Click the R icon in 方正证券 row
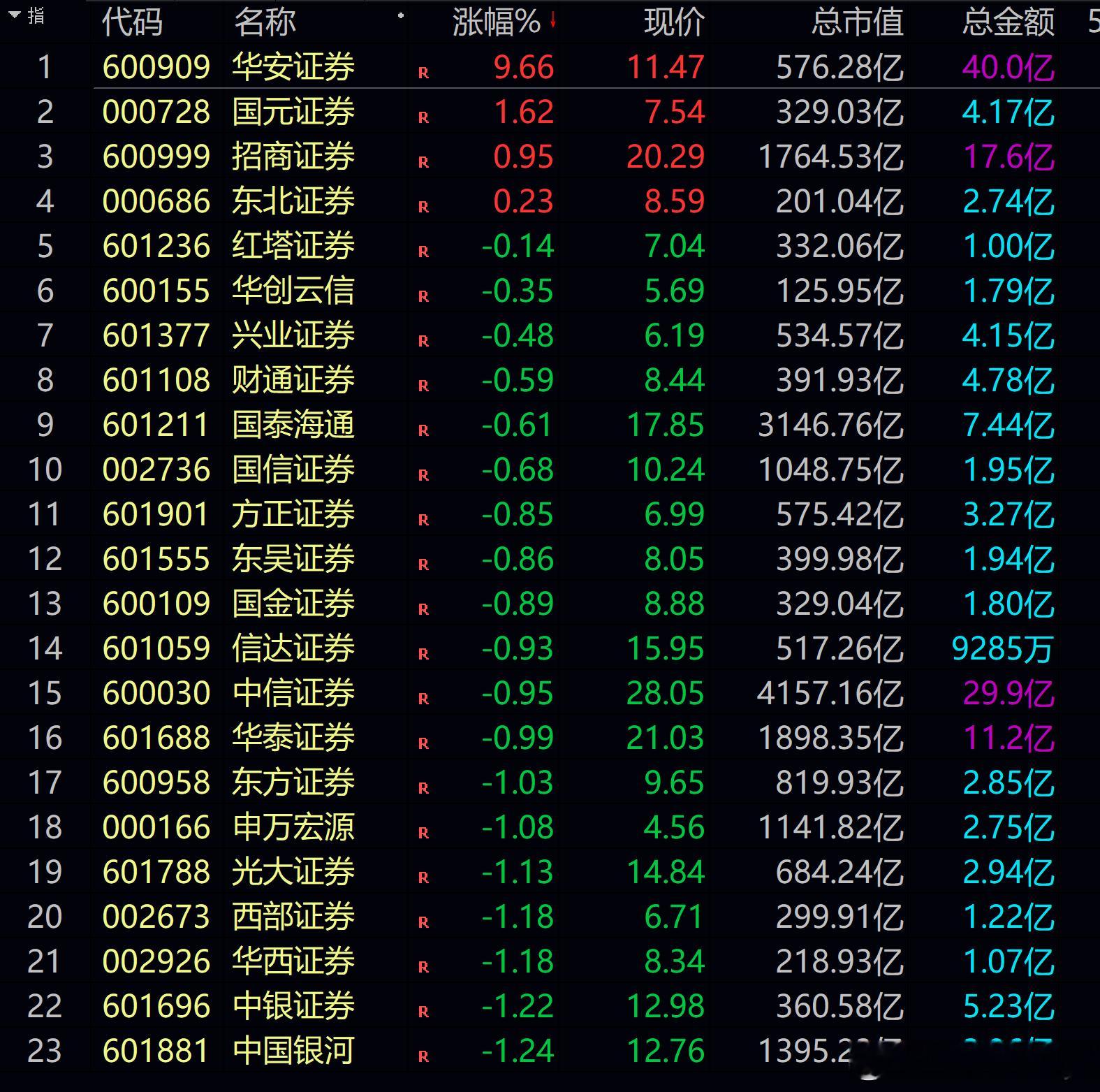This screenshot has width=1100, height=1092. coord(423,520)
